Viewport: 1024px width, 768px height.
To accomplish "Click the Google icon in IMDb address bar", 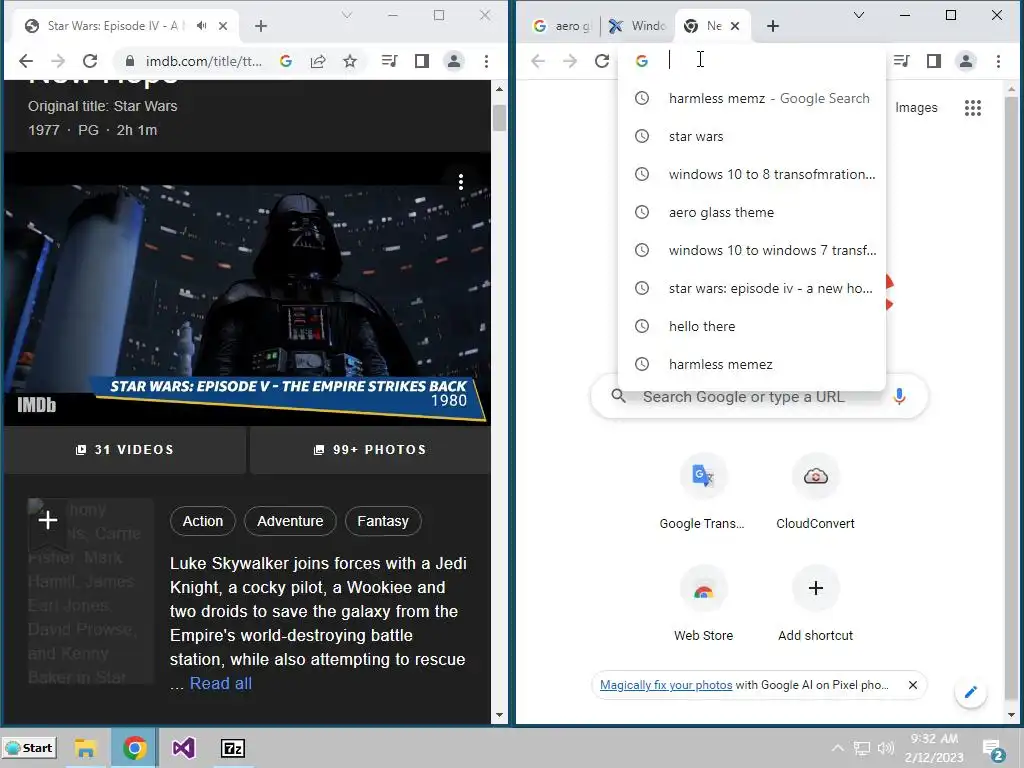I will (x=285, y=61).
